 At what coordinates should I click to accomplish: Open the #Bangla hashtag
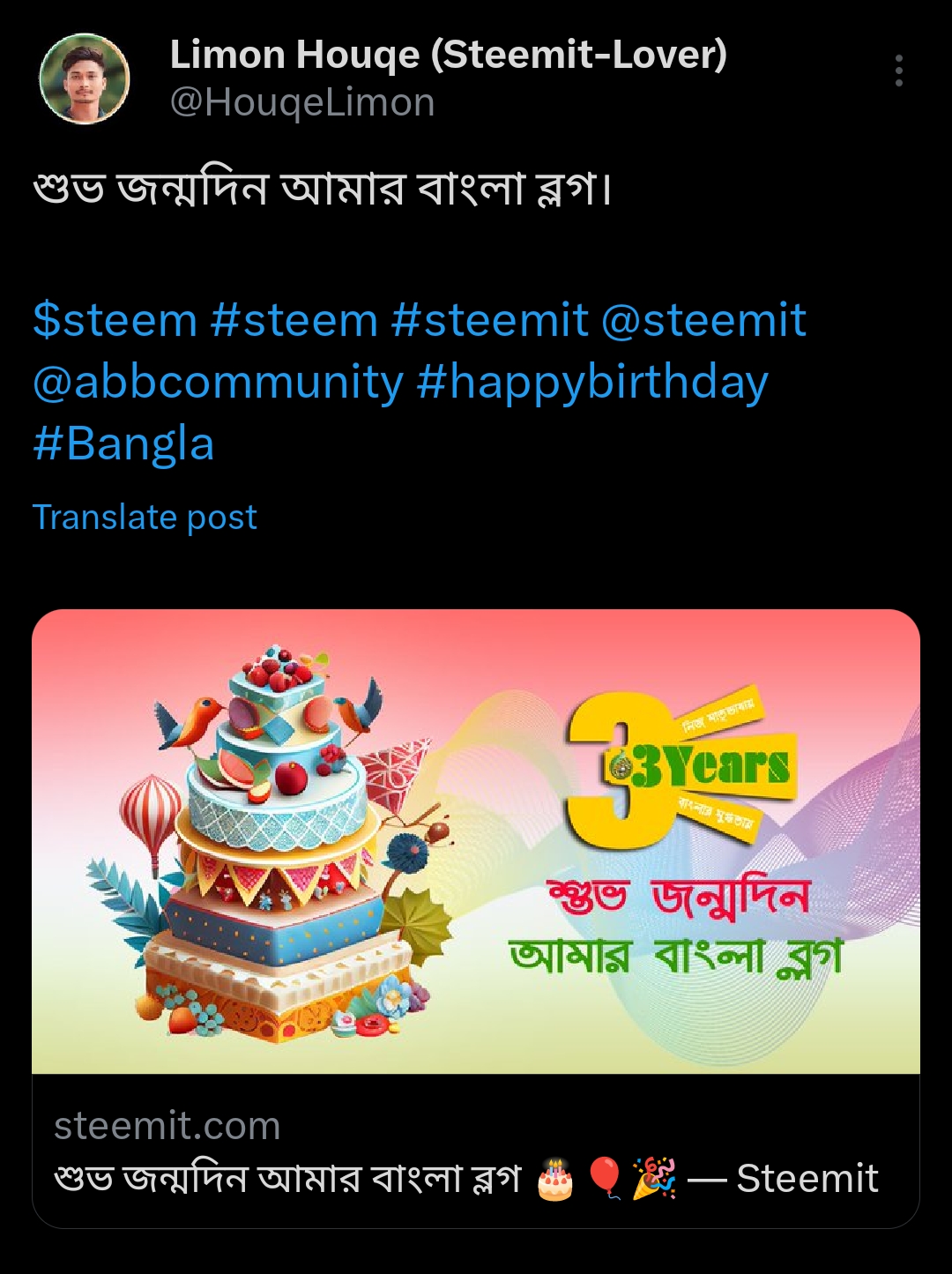click(123, 443)
